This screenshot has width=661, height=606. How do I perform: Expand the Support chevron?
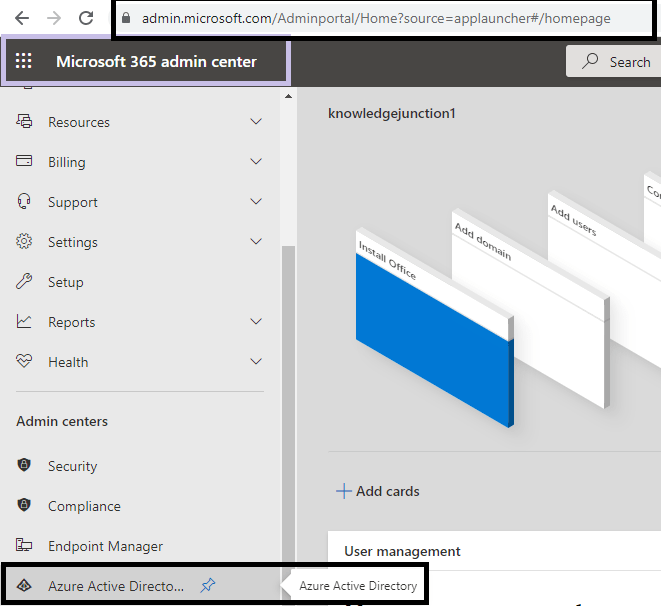(256, 201)
